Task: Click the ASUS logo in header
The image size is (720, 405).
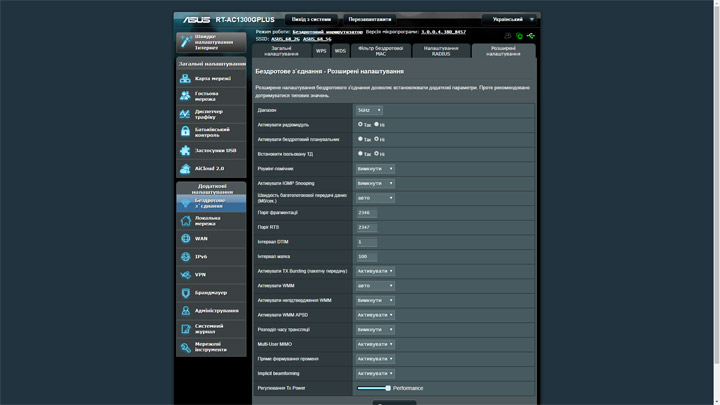Action: tap(196, 20)
